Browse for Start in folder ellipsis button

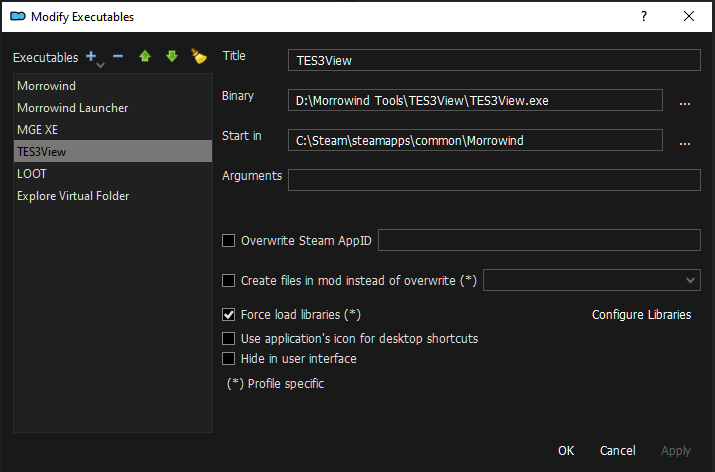[685, 141]
